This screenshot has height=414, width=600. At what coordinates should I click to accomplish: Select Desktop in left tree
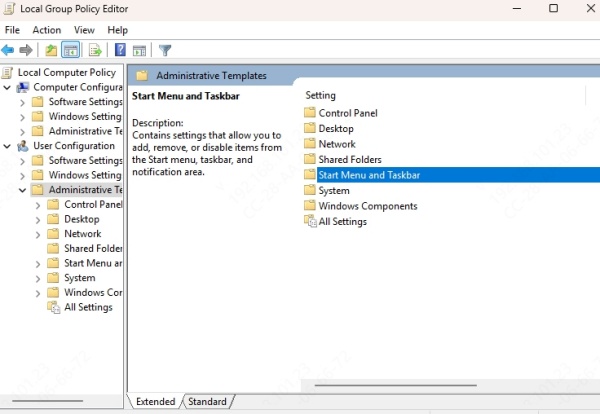tap(82, 219)
